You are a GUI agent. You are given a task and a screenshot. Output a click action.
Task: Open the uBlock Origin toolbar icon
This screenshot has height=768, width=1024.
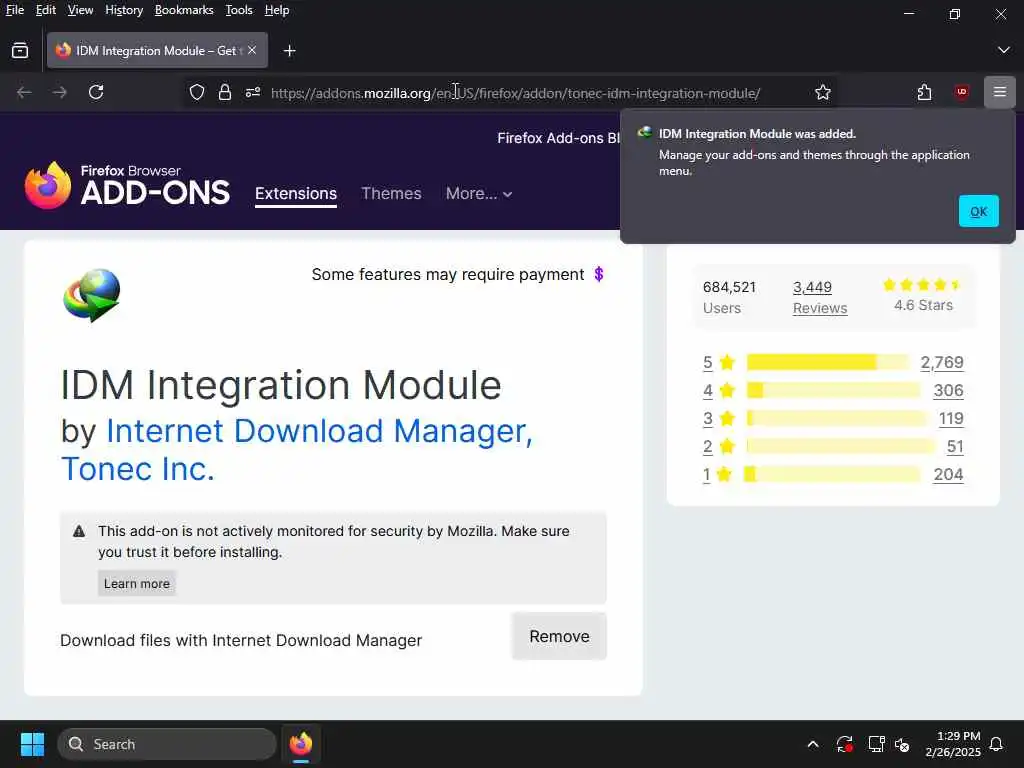point(961,93)
